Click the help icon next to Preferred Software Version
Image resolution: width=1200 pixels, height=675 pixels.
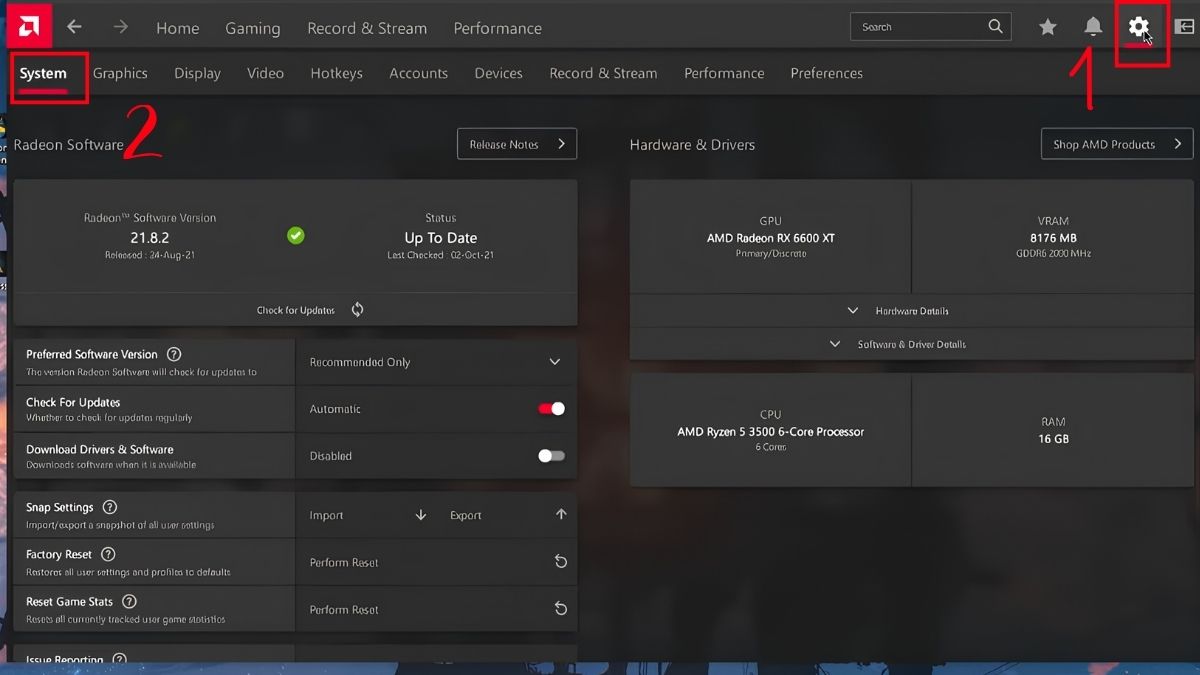(174, 354)
